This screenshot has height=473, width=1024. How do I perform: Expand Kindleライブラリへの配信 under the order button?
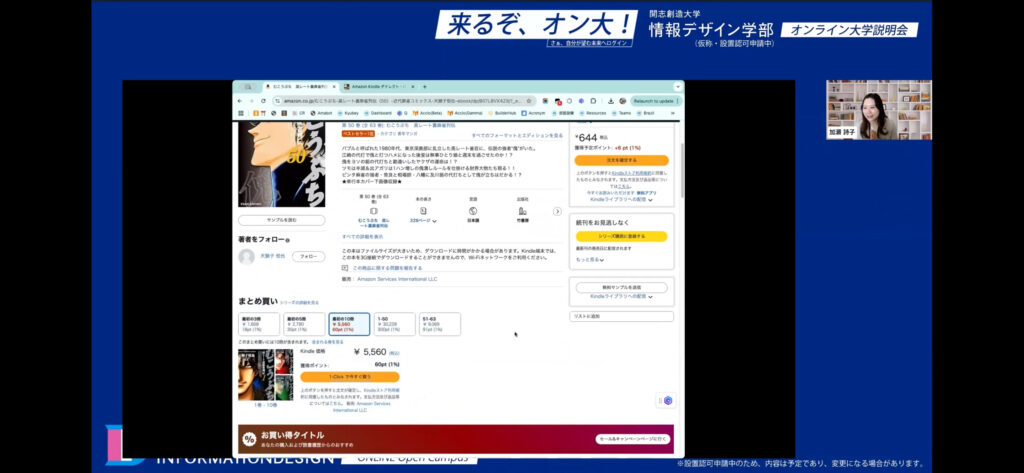point(621,199)
